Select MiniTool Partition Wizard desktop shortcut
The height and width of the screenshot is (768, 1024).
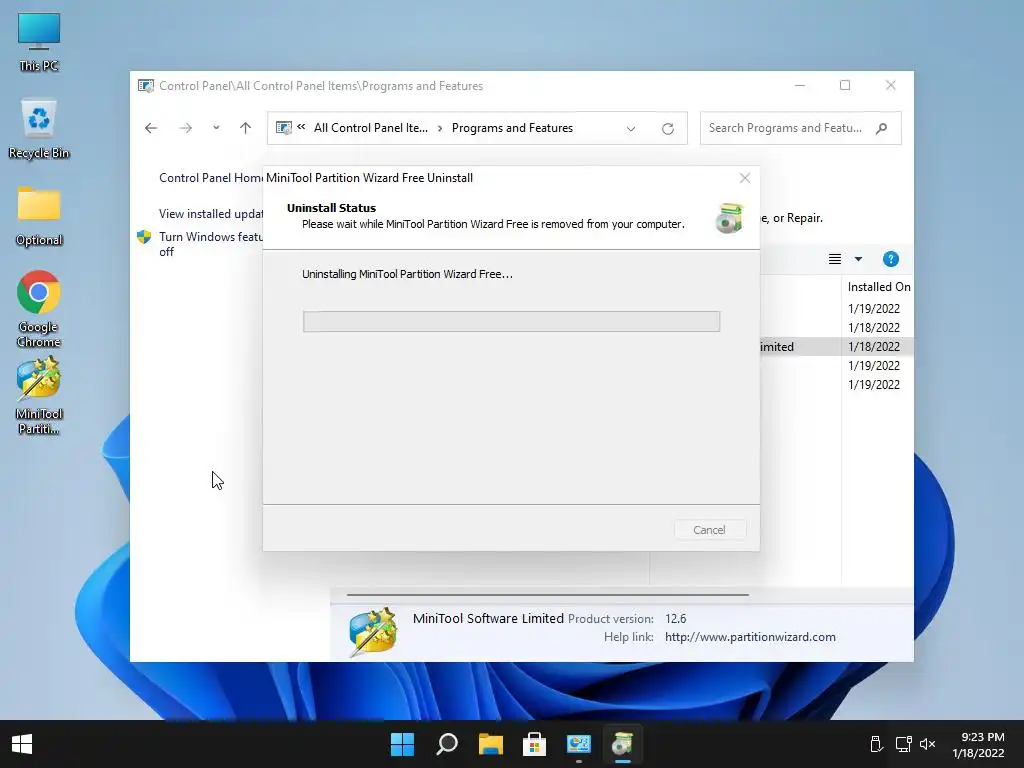tap(39, 396)
